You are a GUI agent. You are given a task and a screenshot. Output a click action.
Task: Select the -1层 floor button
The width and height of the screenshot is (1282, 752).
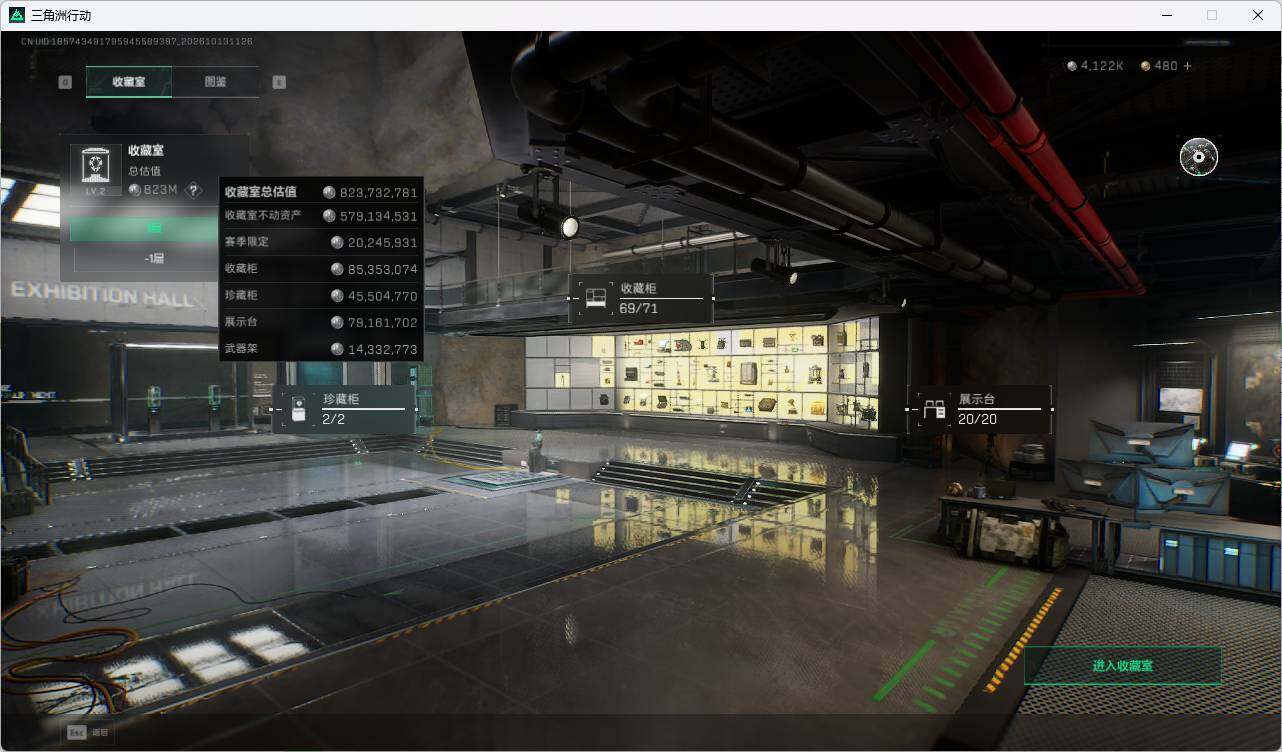pyautogui.click(x=153, y=259)
